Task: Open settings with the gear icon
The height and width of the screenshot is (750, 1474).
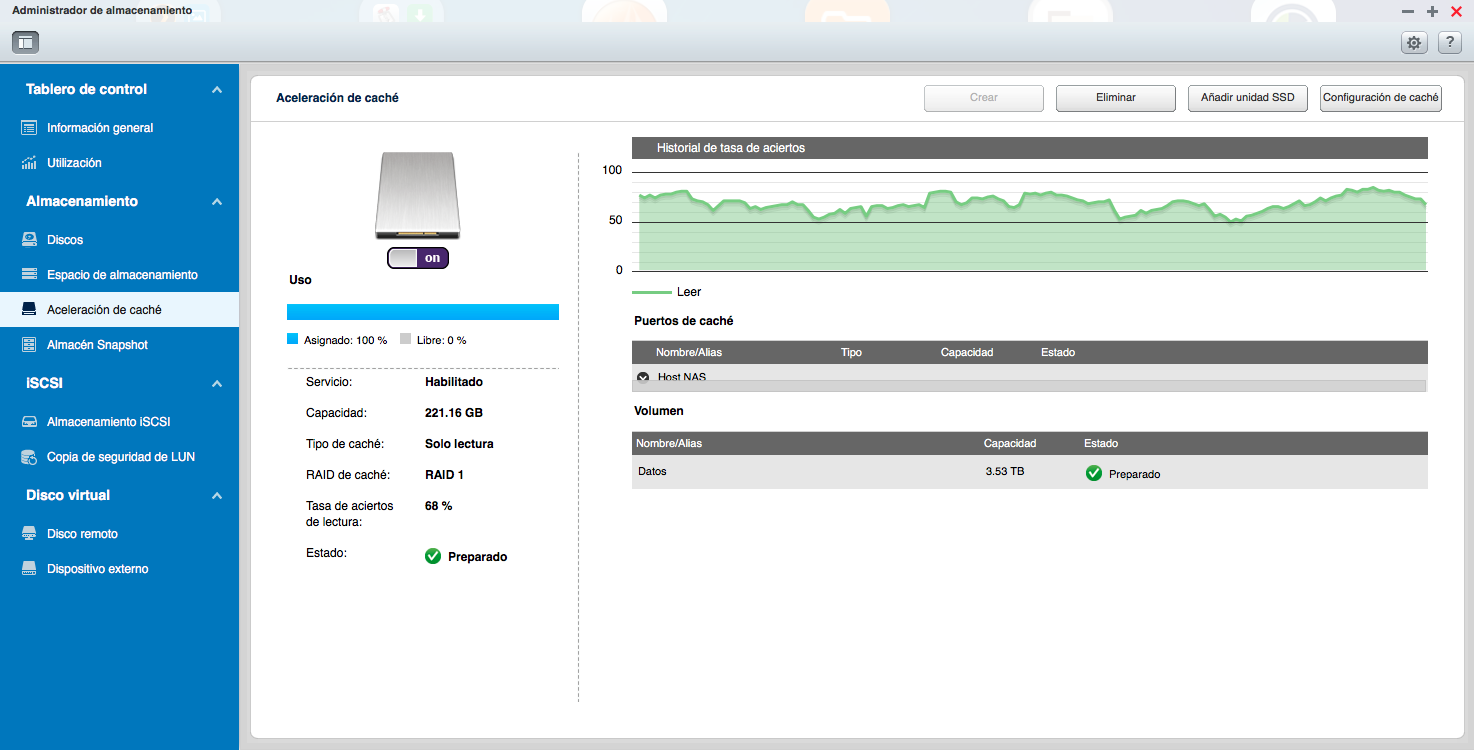Action: click(x=1413, y=42)
